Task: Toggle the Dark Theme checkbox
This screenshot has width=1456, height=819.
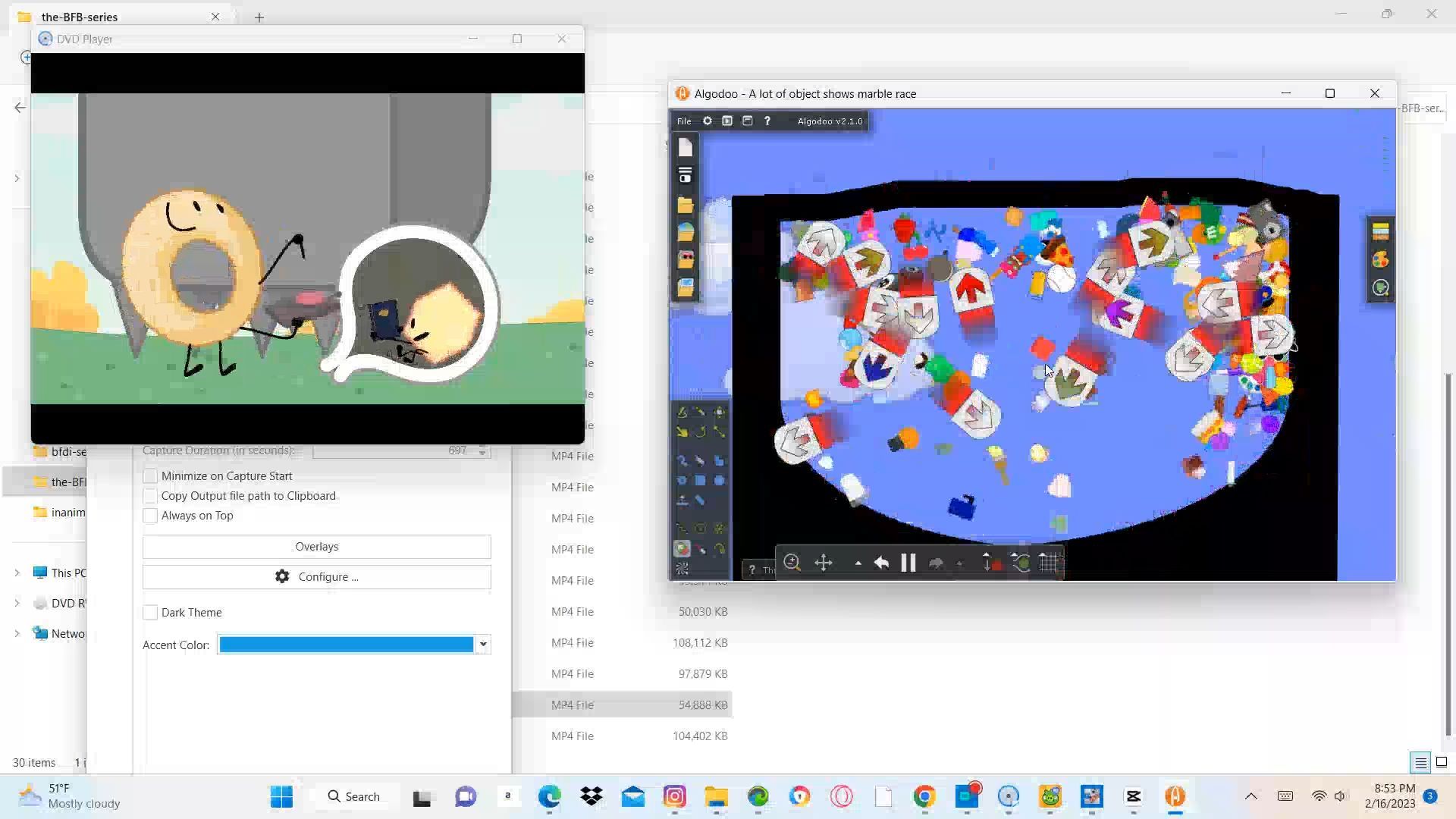Action: [x=150, y=613]
